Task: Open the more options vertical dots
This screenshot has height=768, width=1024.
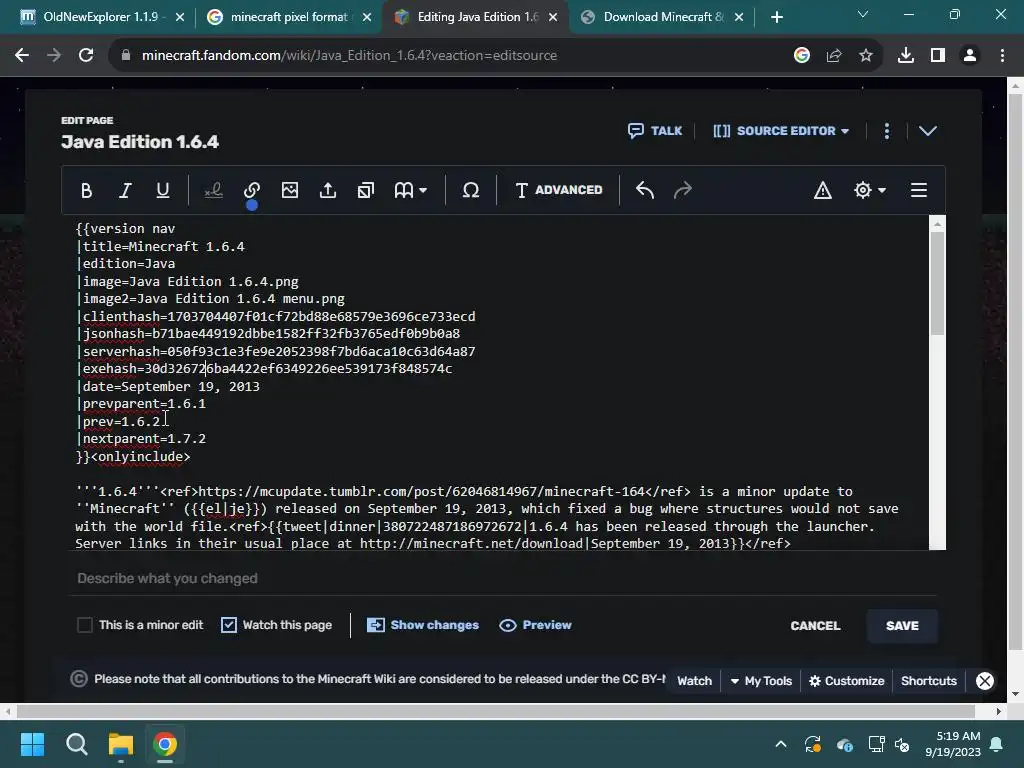Action: [886, 131]
